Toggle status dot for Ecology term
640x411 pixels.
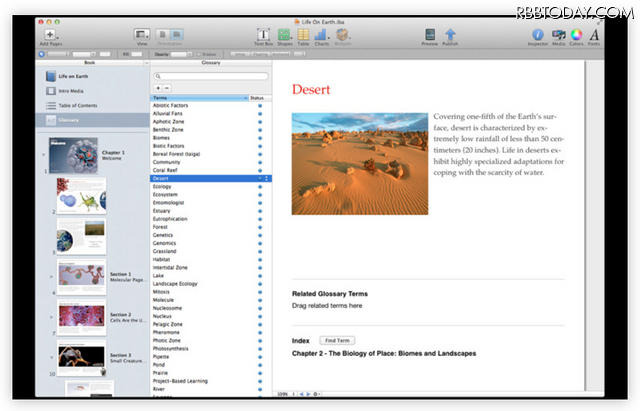(x=261, y=187)
